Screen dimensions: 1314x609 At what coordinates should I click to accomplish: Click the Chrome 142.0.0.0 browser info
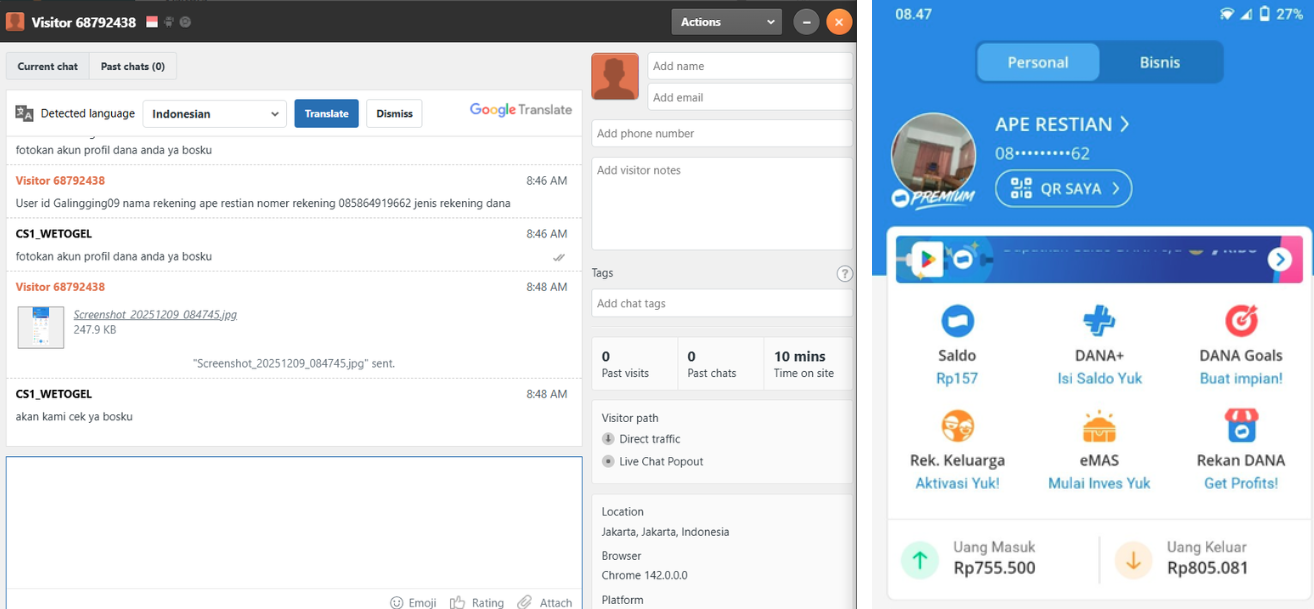[644, 576]
